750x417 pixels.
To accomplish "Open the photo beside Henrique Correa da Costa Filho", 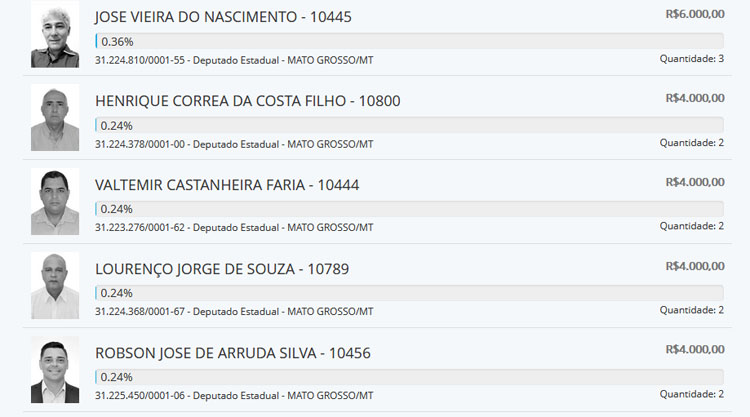I will tap(55, 118).
